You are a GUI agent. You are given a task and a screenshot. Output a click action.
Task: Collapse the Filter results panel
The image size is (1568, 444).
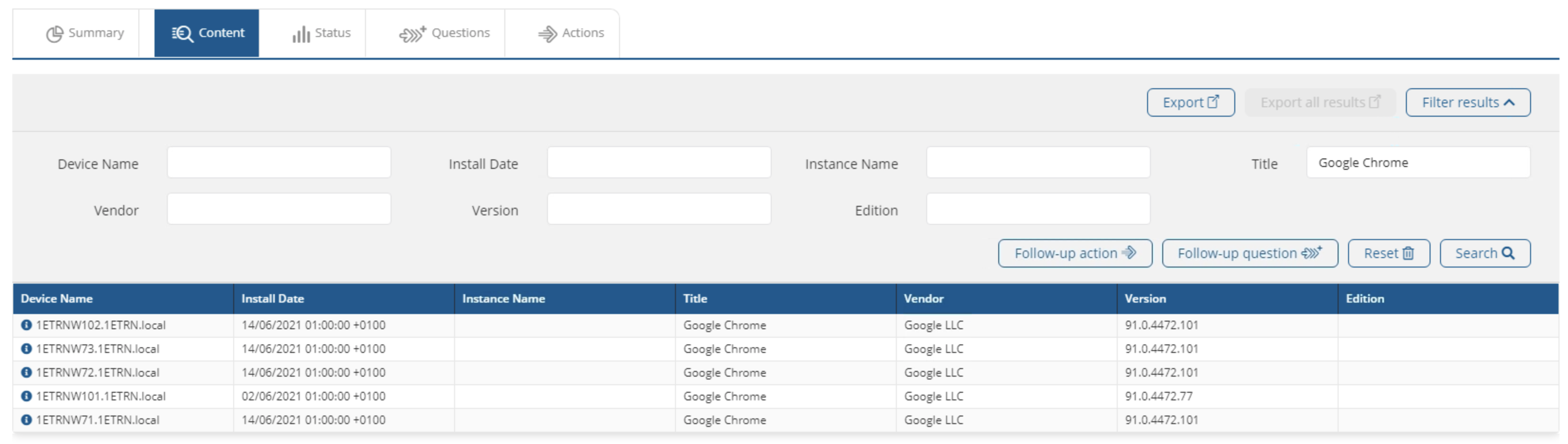click(x=1468, y=102)
